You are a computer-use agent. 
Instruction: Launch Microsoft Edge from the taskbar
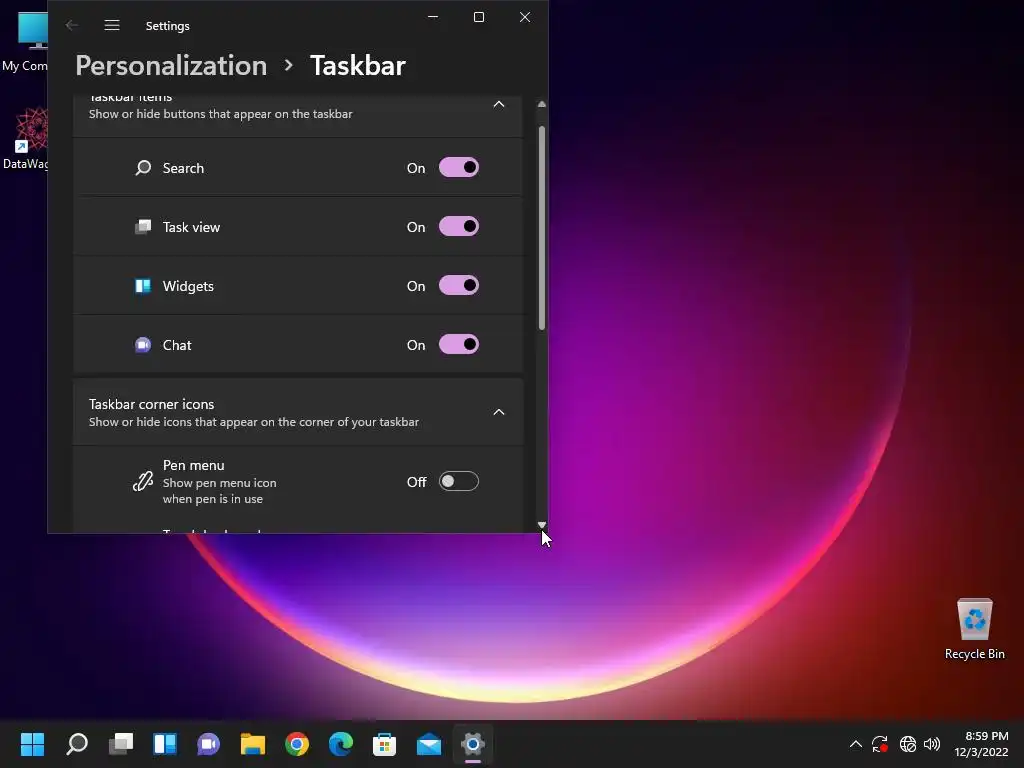tap(341, 743)
